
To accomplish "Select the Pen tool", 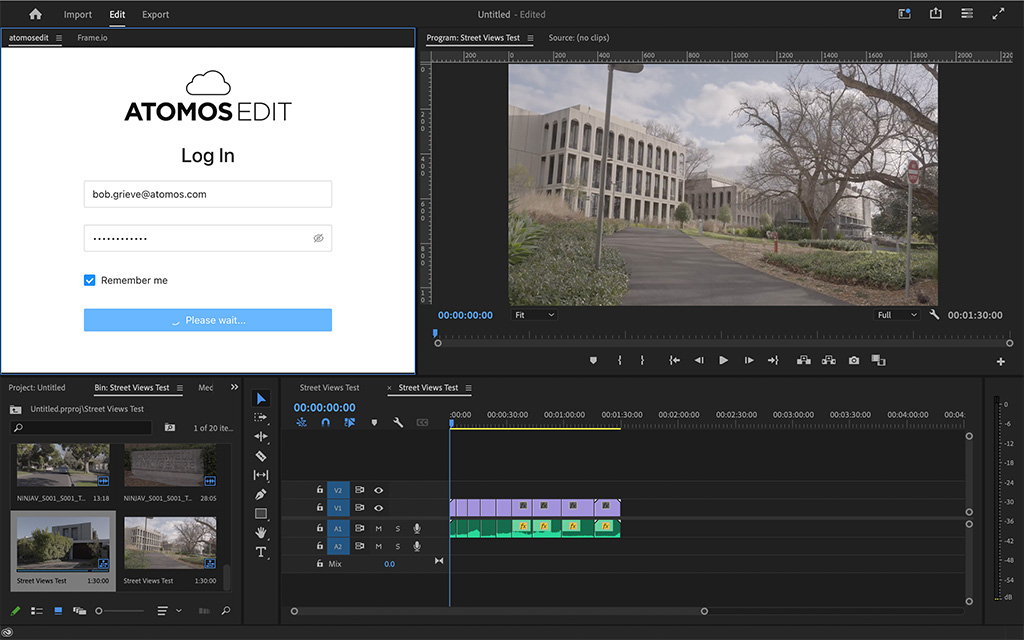I will pyautogui.click(x=261, y=494).
